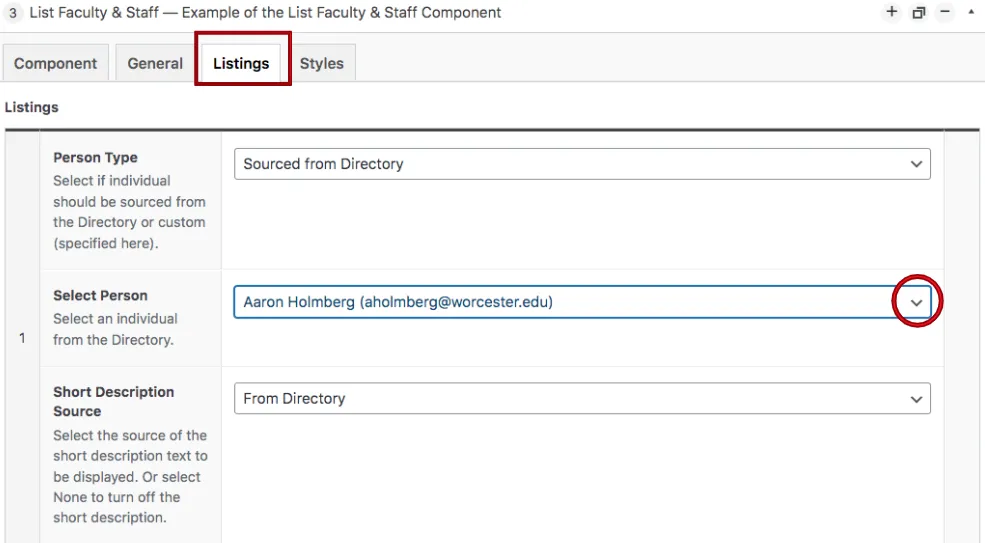This screenshot has height=543, width=985.
Task: Go to the Styles tab
Action: (321, 63)
